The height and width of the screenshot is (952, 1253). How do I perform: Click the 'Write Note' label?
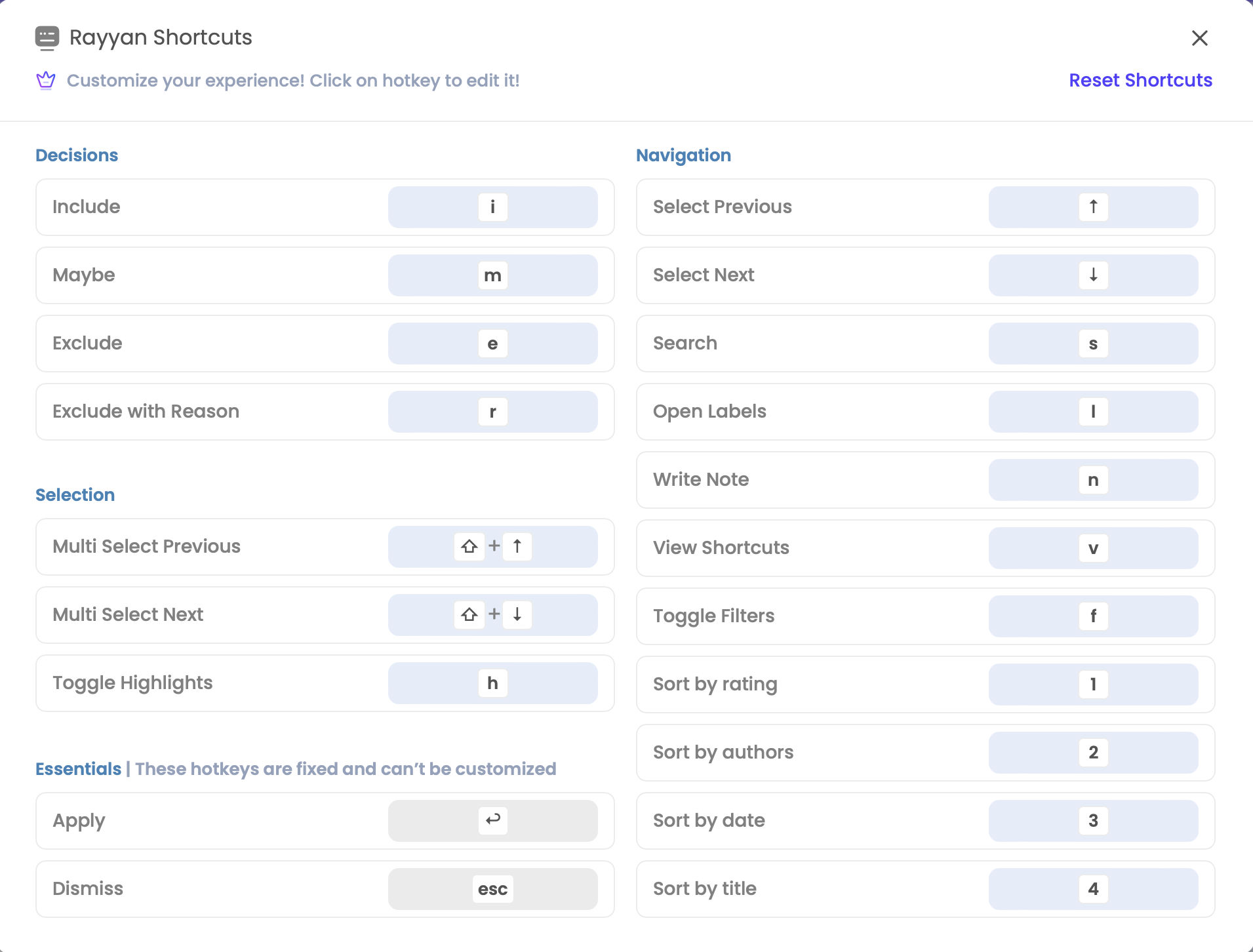701,480
